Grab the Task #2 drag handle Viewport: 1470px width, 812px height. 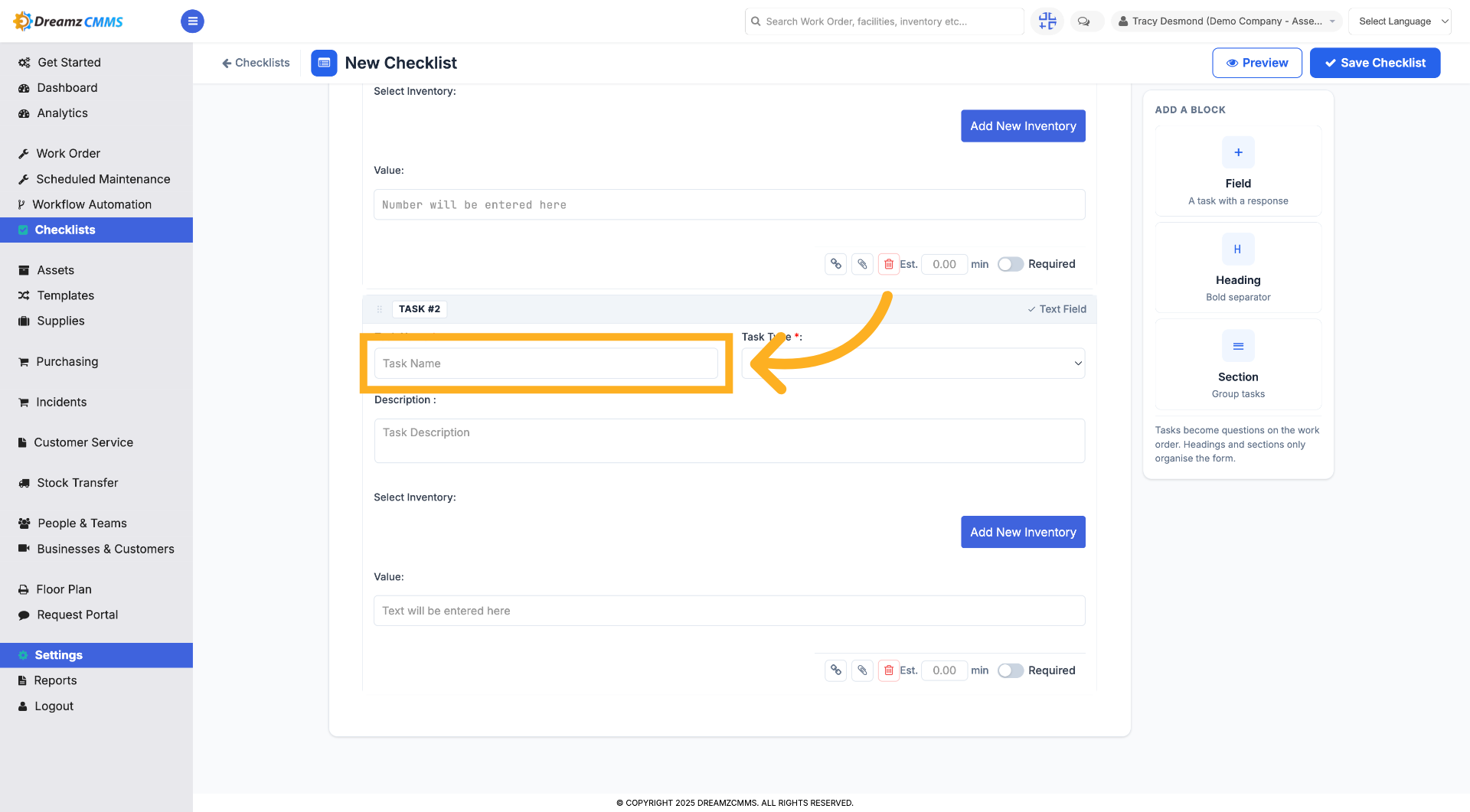point(379,309)
